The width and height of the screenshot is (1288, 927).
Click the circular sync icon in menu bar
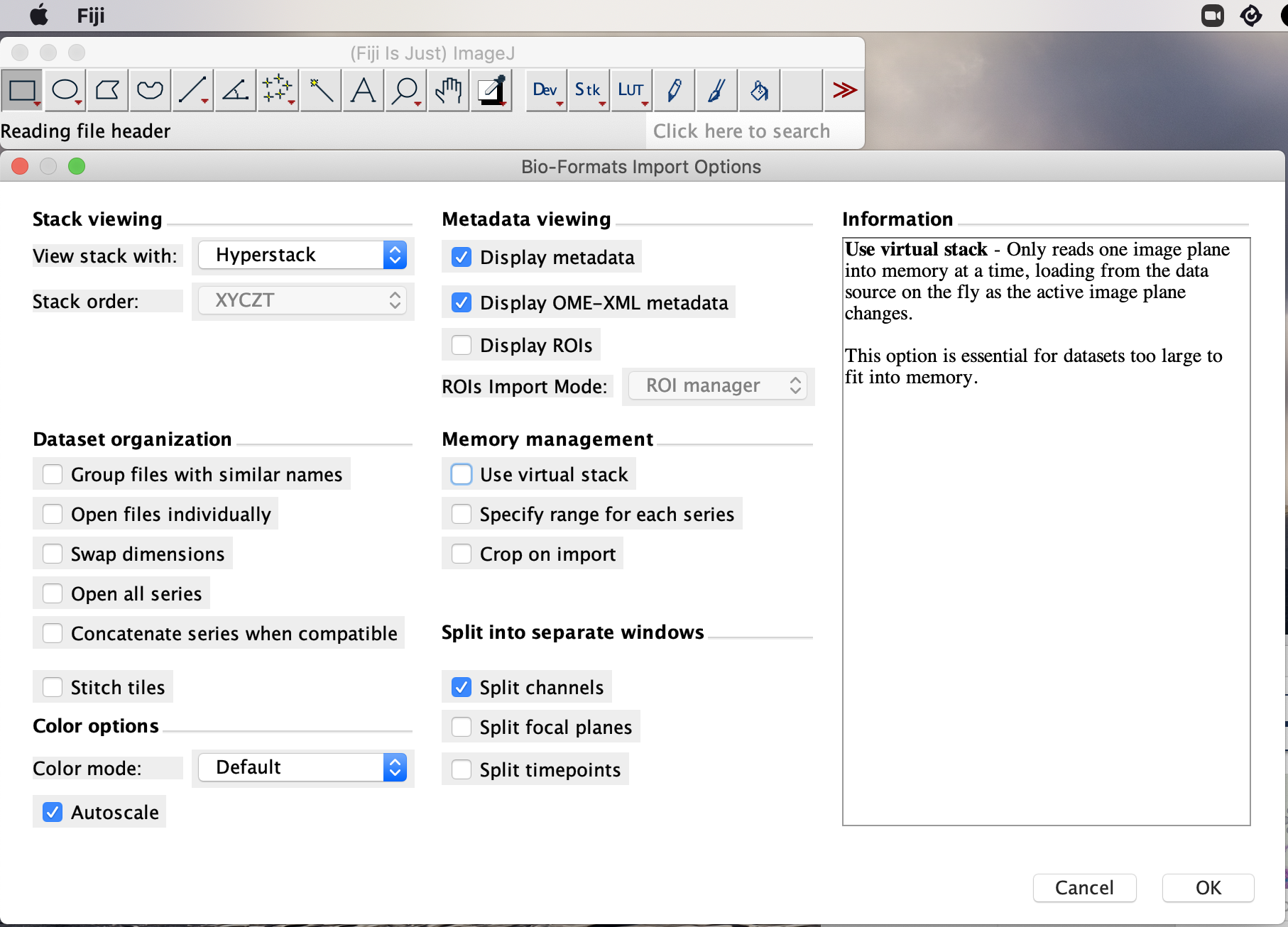pos(1251,15)
